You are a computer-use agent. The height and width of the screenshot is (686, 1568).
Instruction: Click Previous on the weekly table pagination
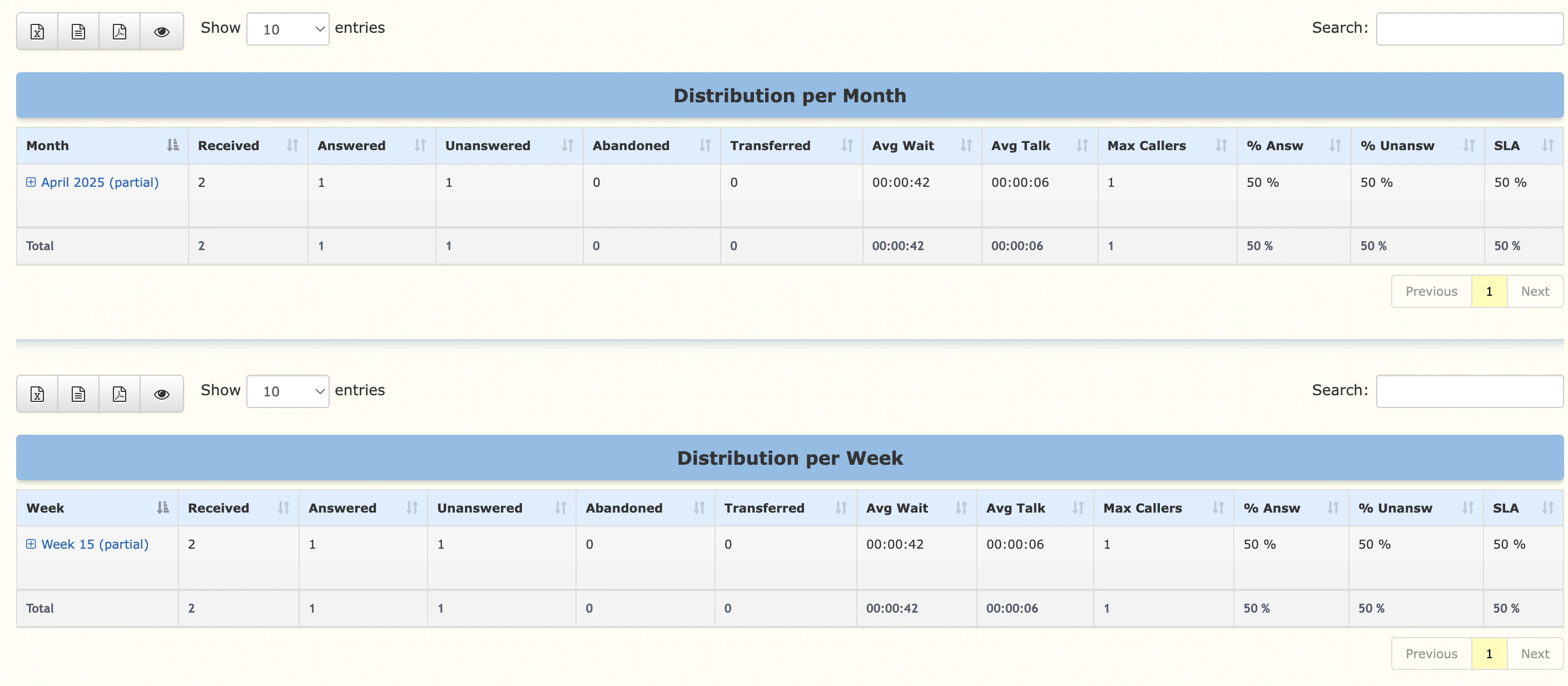tap(1431, 653)
